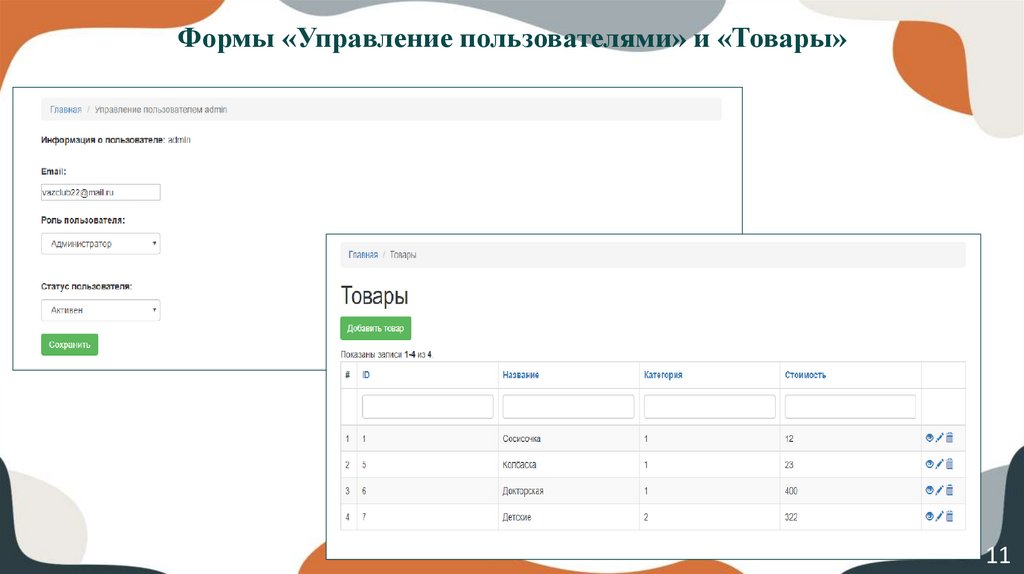The width and height of the screenshot is (1024, 574).
Task: Sort the table by ID column
Action: click(x=366, y=375)
